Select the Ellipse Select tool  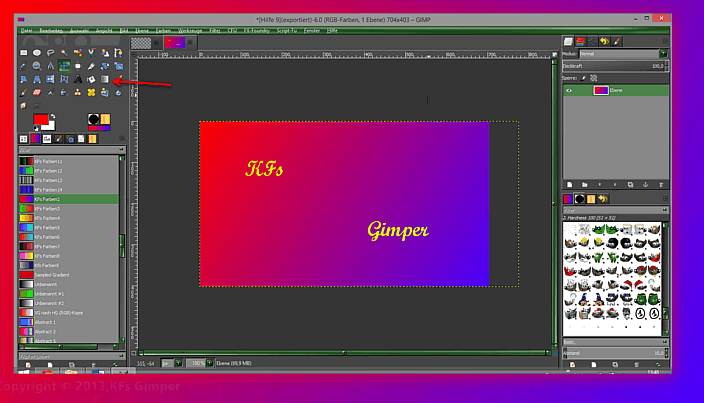pyautogui.click(x=37, y=53)
